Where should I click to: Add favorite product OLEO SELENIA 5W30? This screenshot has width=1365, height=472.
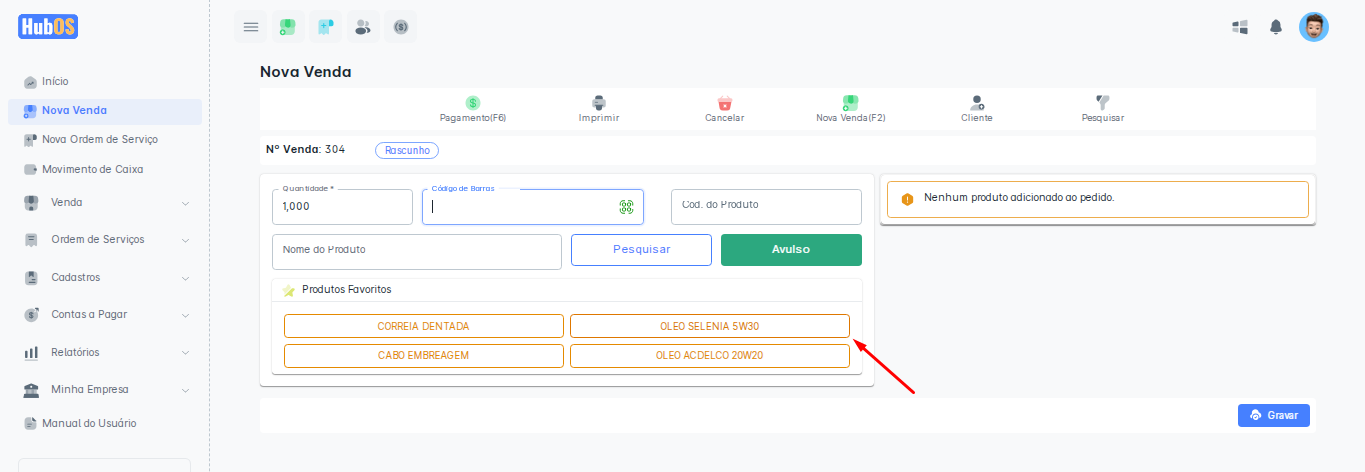[709, 326]
